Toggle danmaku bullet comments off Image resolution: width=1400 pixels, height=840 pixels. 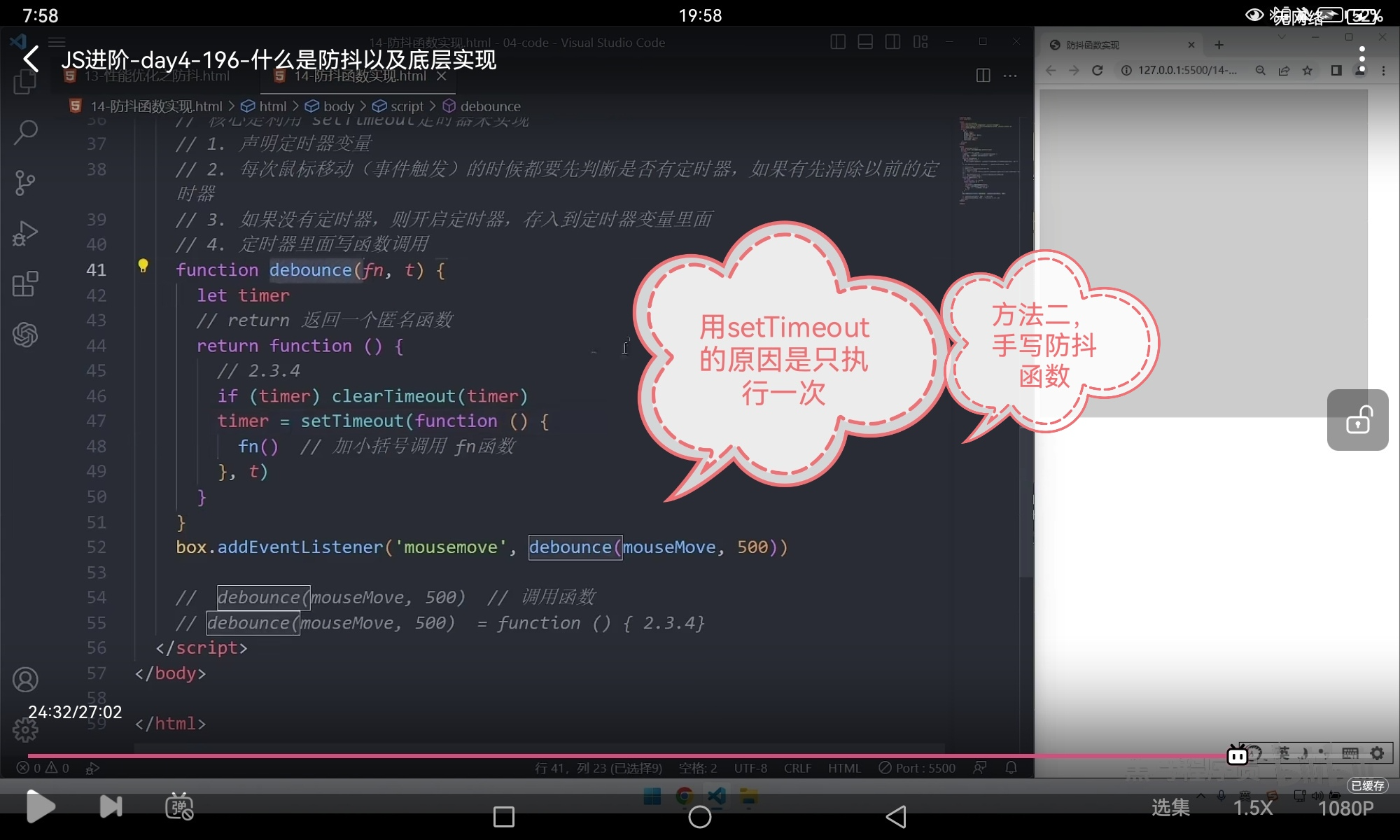179,806
